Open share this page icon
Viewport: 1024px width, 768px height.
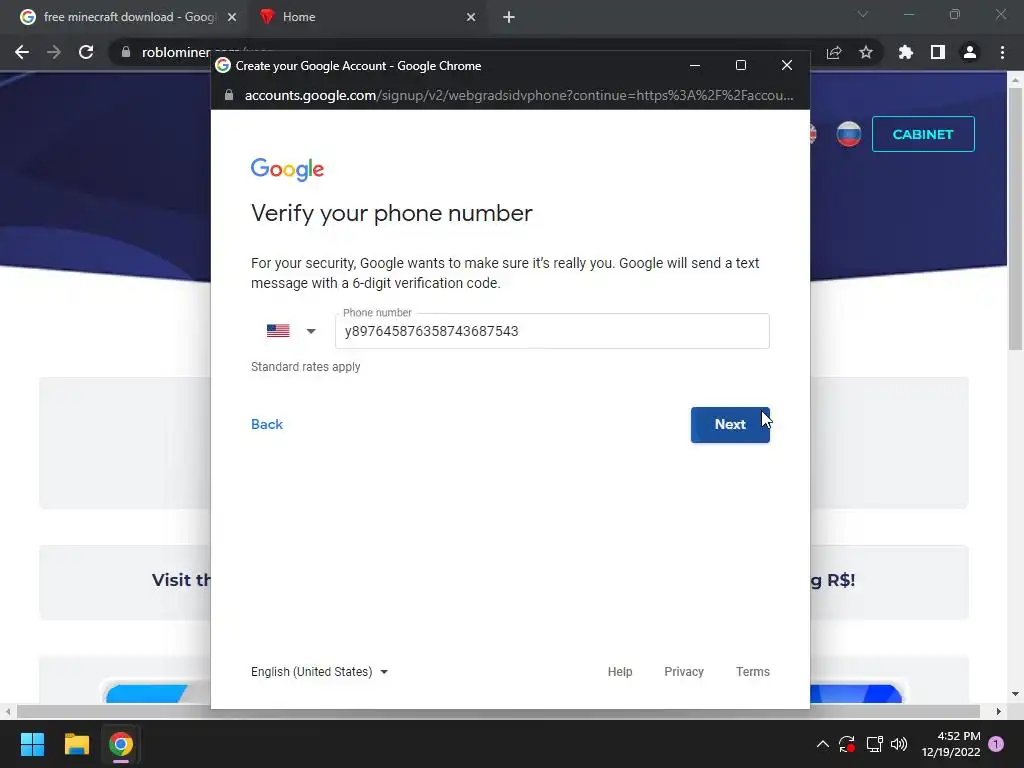834,52
